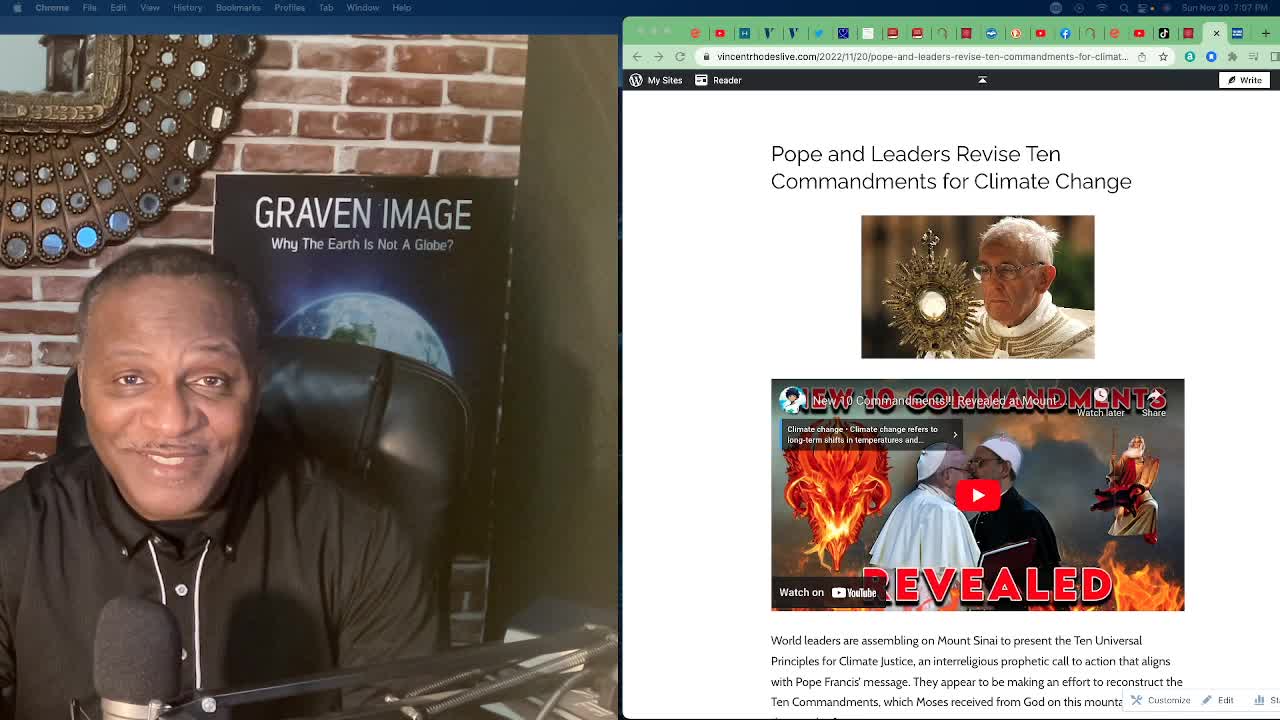Screen dimensions: 1280x720
Task: Open the Apple menu
Action: point(17,8)
